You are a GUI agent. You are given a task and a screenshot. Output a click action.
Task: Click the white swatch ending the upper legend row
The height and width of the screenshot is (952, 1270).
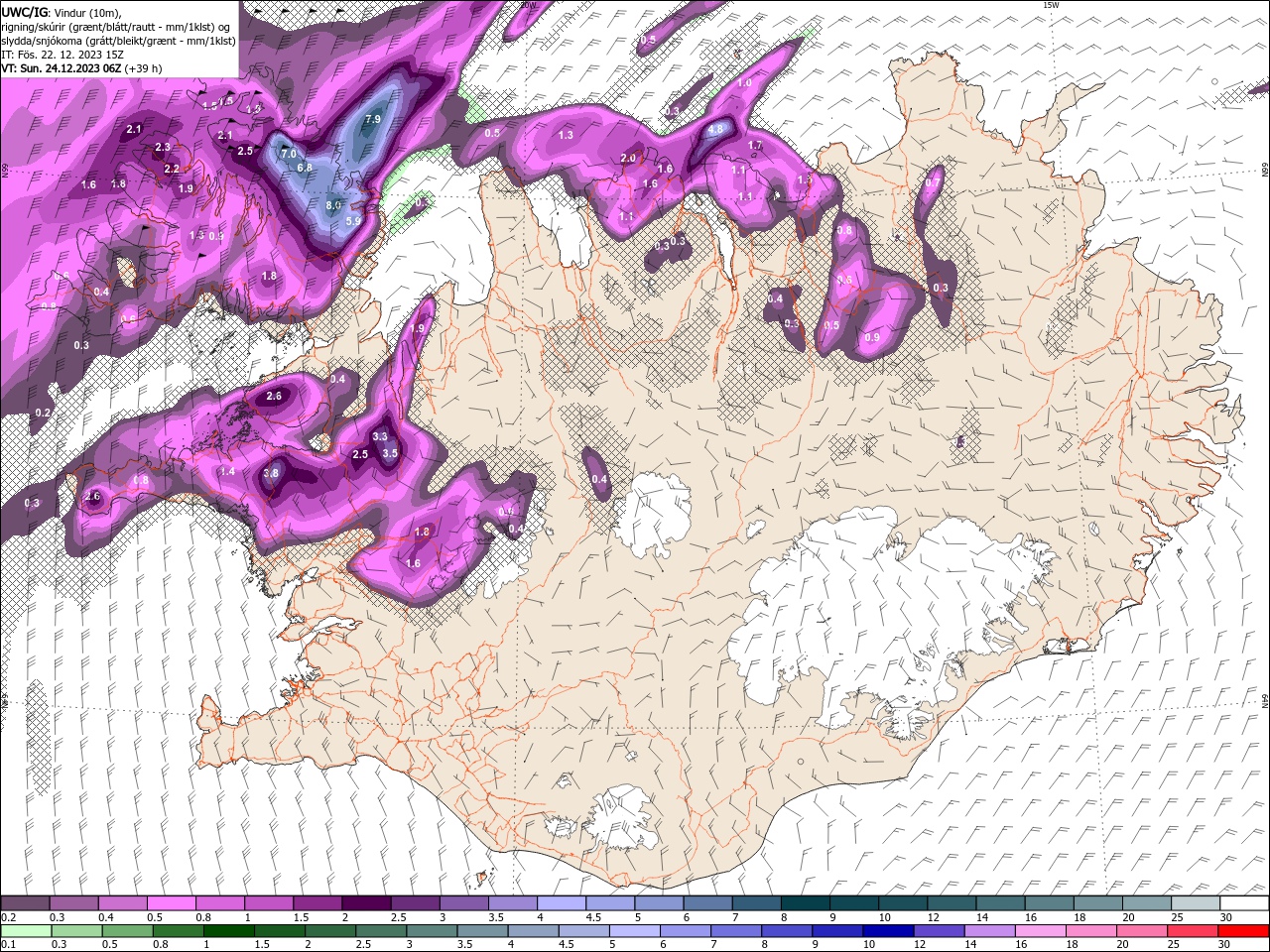[x=1244, y=903]
